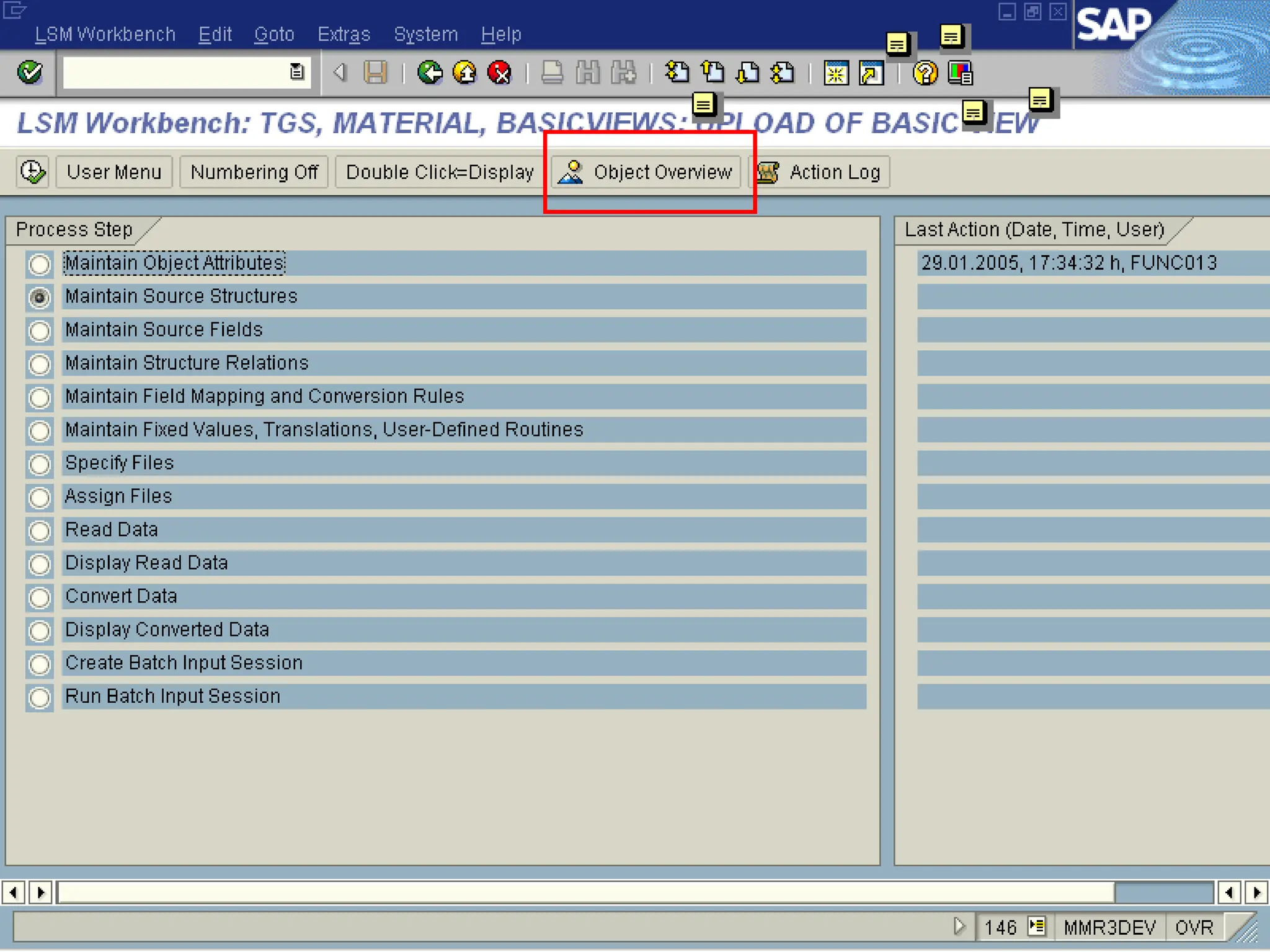Select the Convert Data radio button

(x=40, y=597)
